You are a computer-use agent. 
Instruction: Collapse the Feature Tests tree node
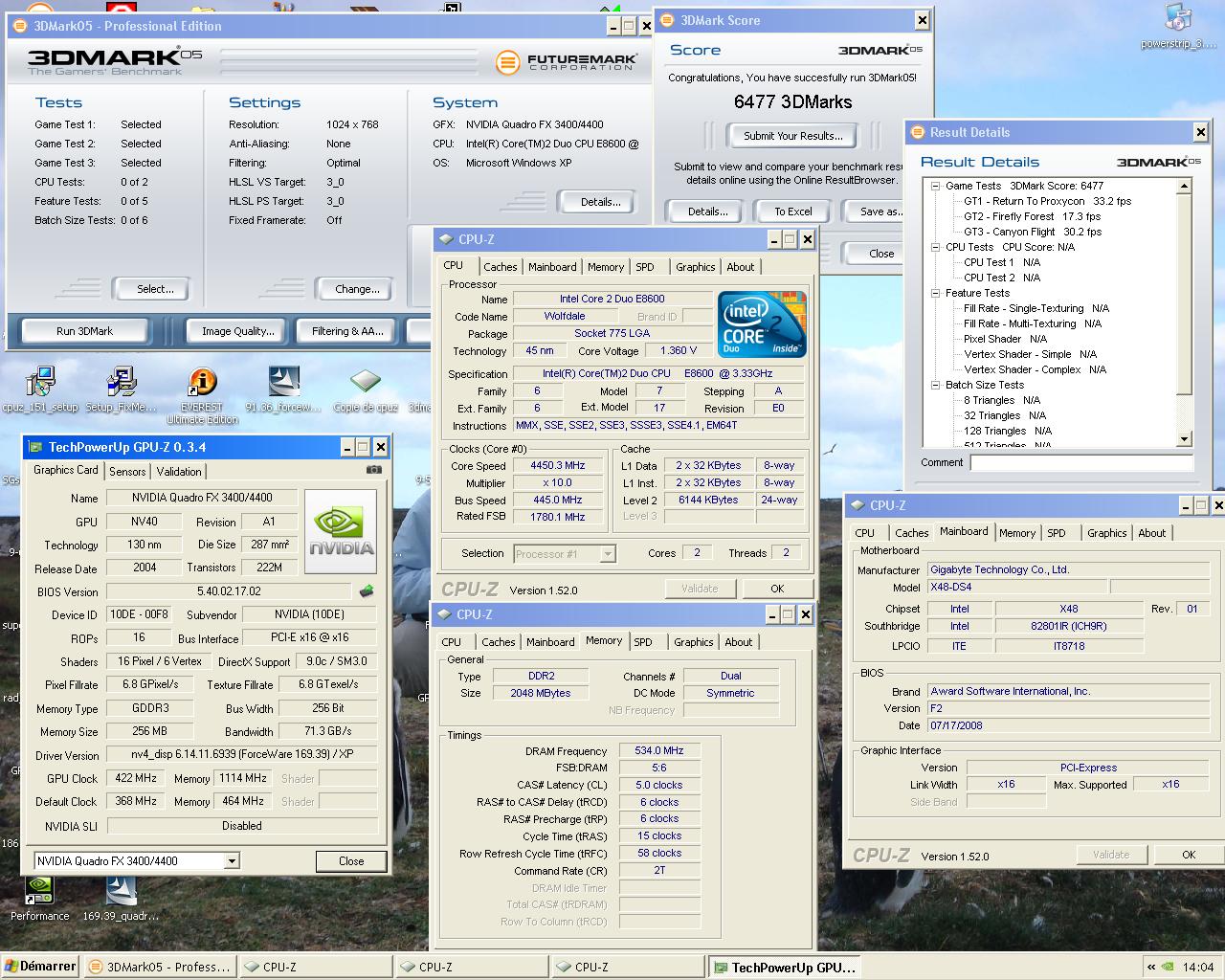coord(935,293)
